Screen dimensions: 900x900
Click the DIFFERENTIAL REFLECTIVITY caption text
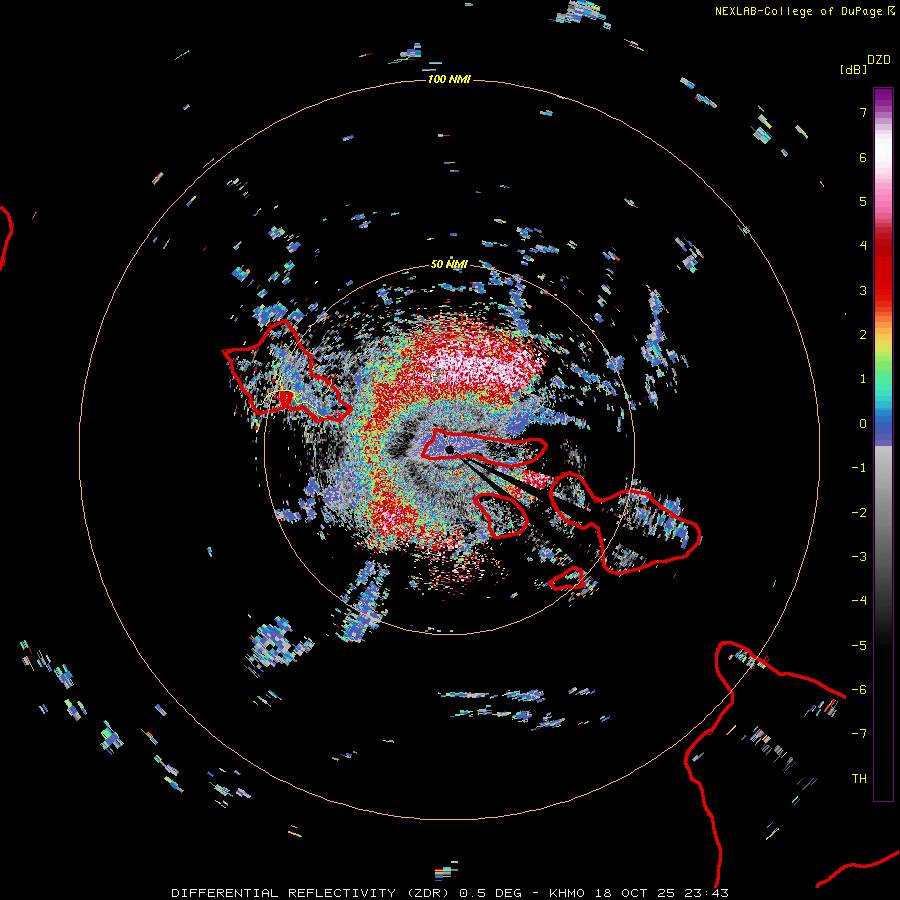point(284,893)
